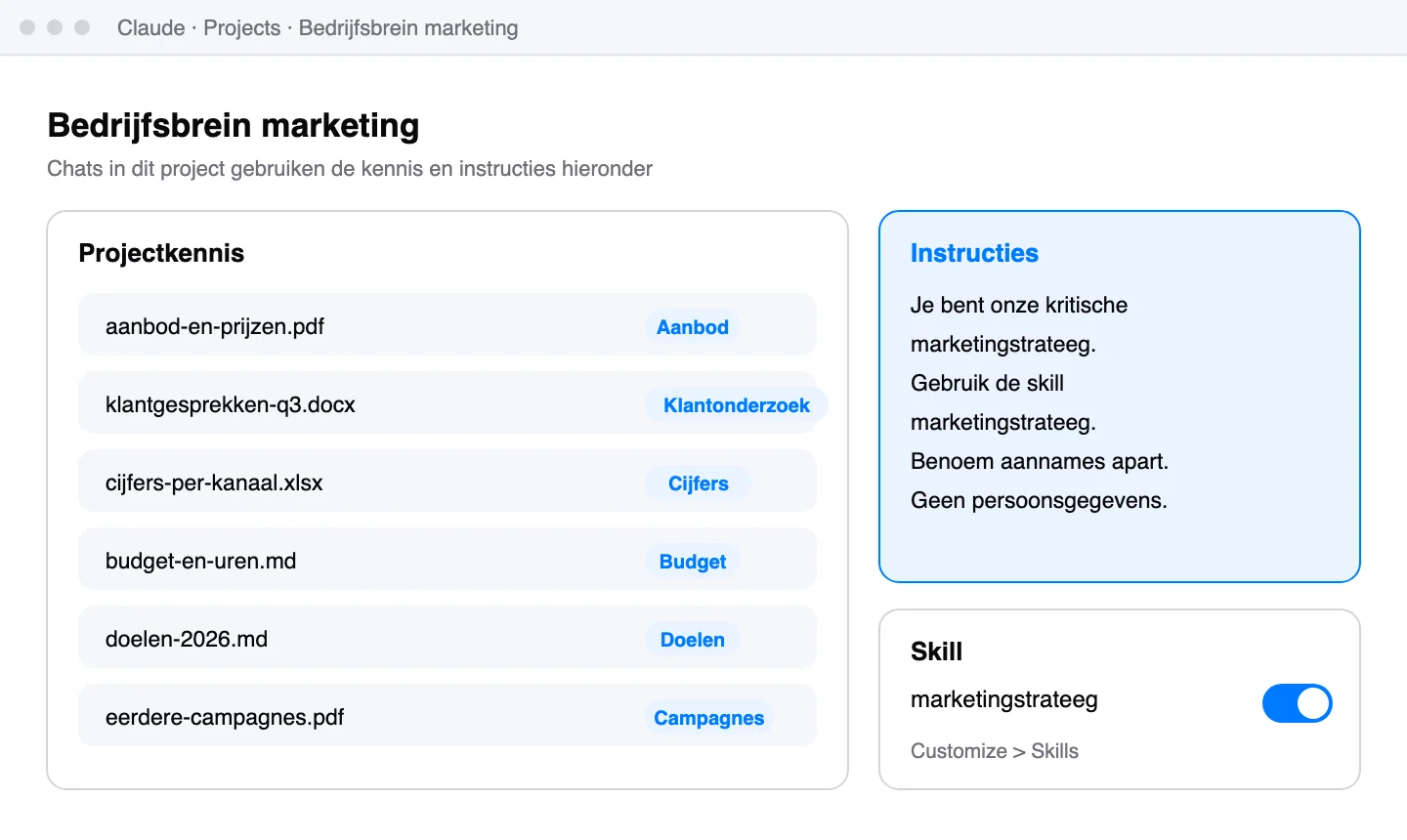The image size is (1407, 840).
Task: Click the text 'Je bent onze kritische'
Action: tap(1019, 305)
